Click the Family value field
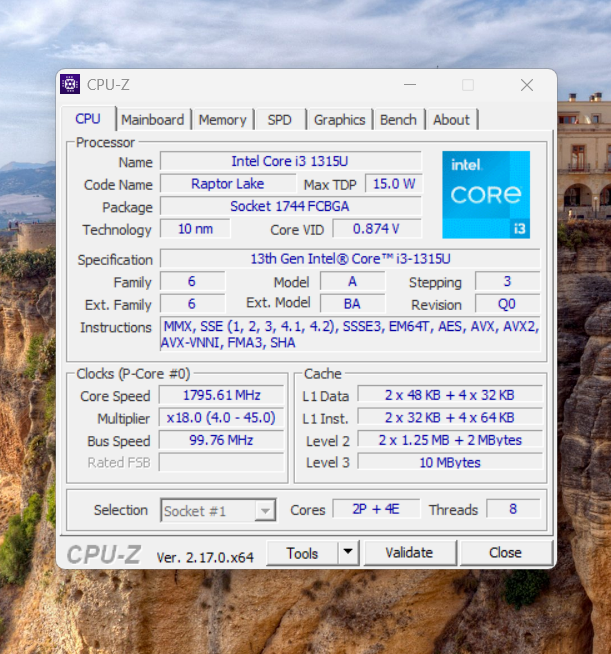The image size is (611, 654). tap(192, 282)
